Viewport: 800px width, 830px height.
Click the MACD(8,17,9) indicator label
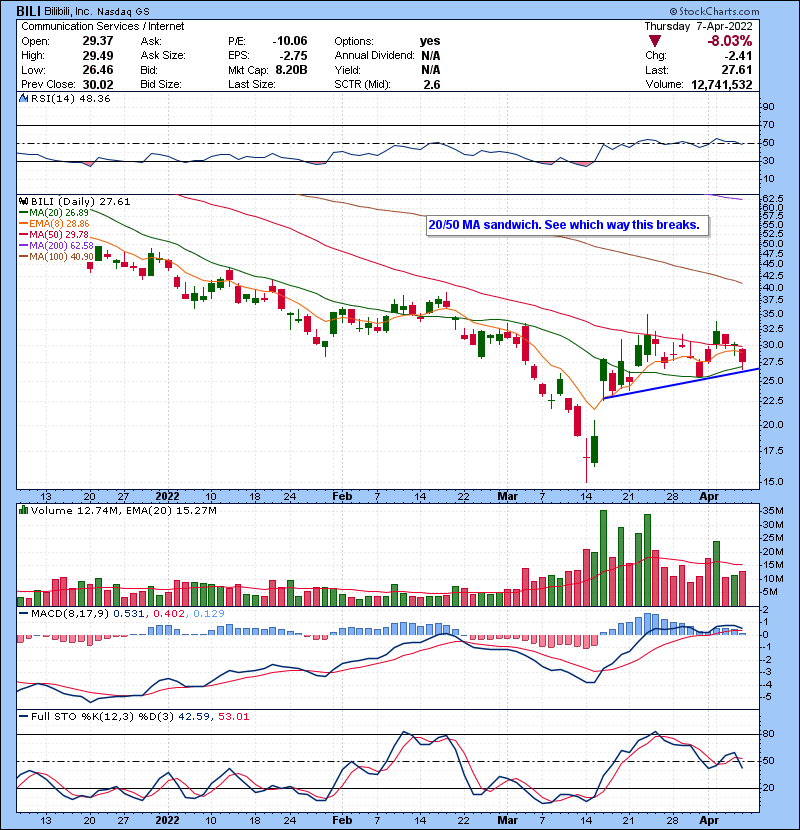[x=70, y=614]
